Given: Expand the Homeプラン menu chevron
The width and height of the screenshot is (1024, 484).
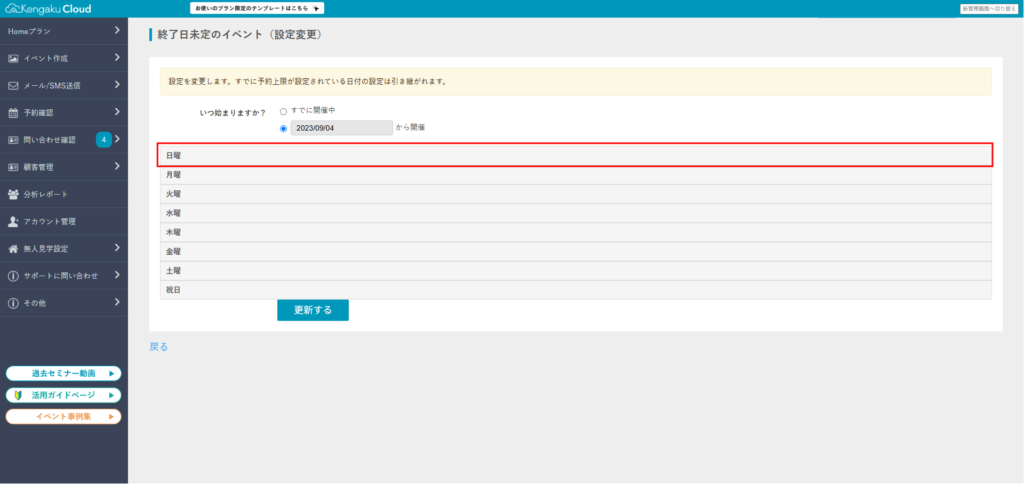Looking at the screenshot, I should click(117, 30).
